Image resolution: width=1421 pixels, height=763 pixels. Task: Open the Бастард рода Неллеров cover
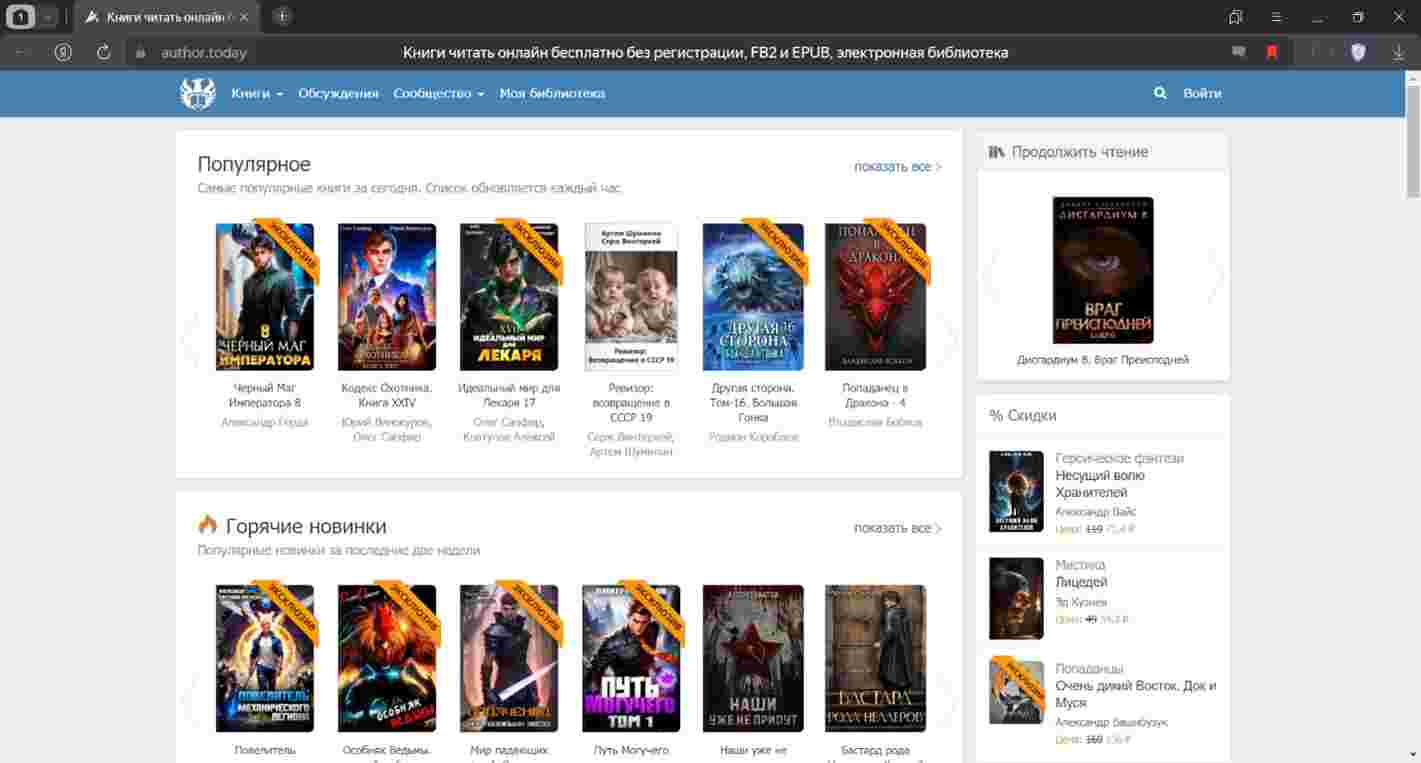(875, 658)
